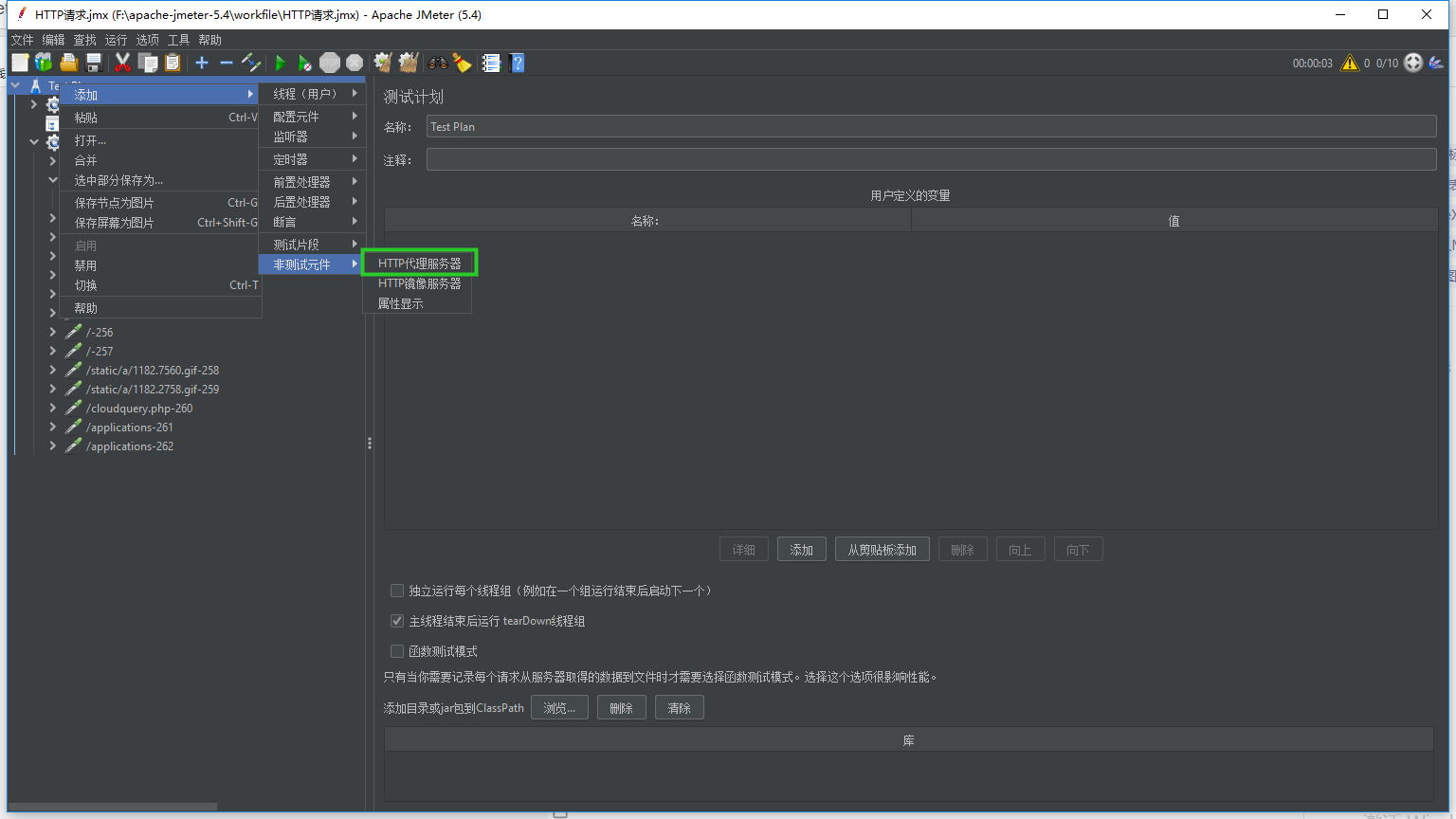Expand the /applications-262 node
Image resolution: width=1456 pixels, height=819 pixels.
click(52, 446)
